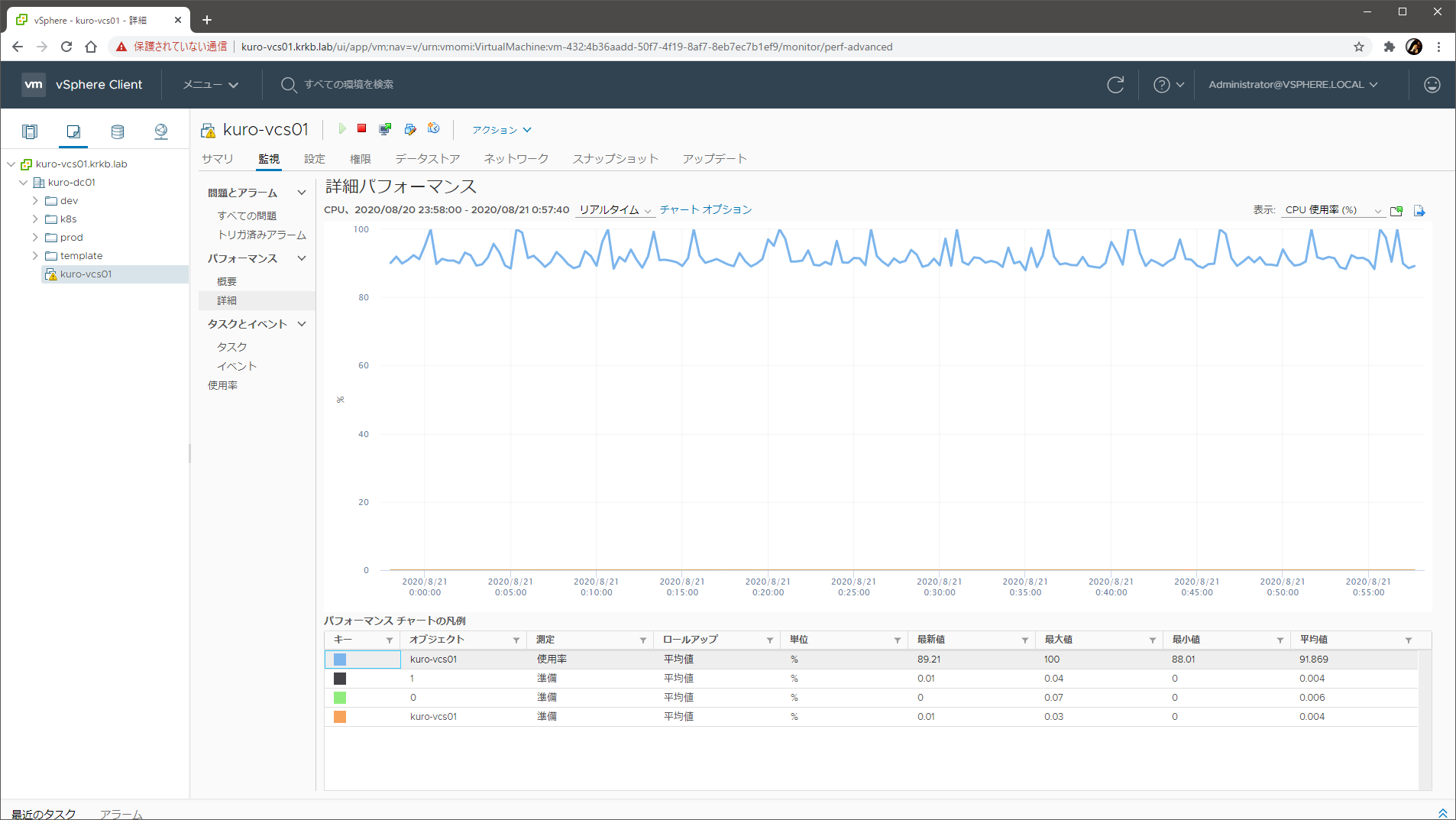Open the Hosts and Clusters inventory view
The image size is (1456, 820).
point(30,131)
